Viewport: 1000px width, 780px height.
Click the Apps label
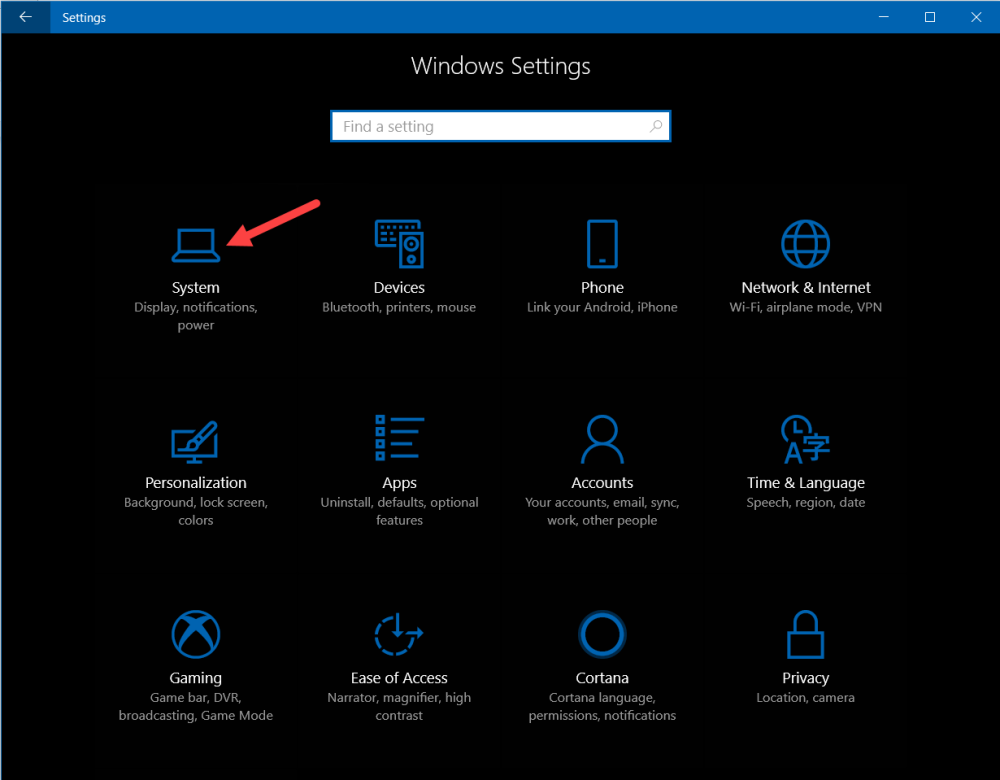[399, 483]
